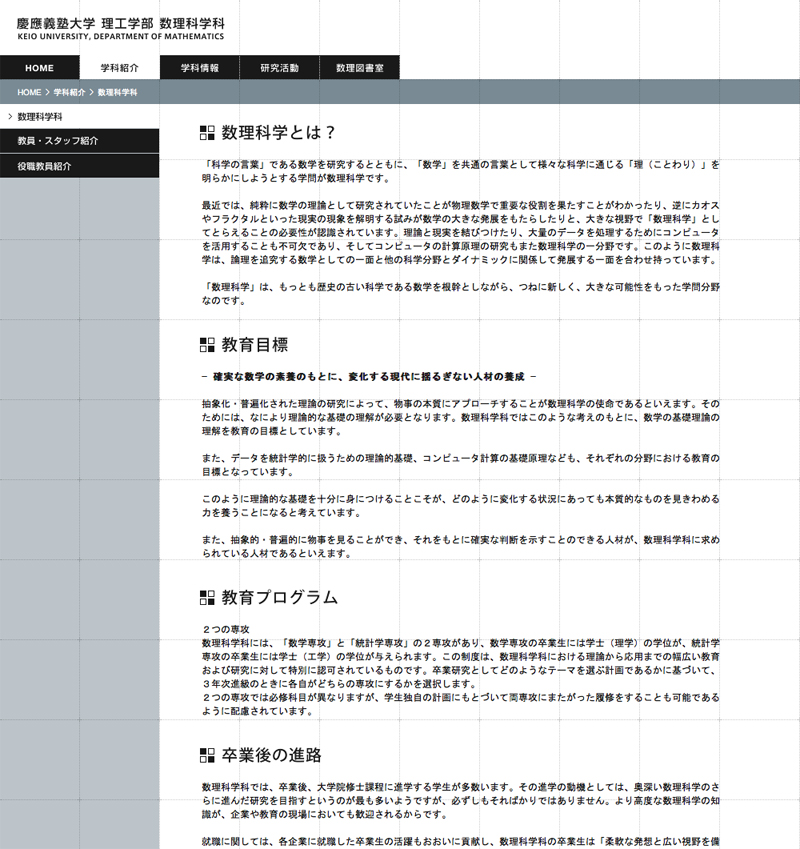Click the checkered icon beside 卒業後の進路 heading
This screenshot has width=800, height=849.
tap(208, 755)
